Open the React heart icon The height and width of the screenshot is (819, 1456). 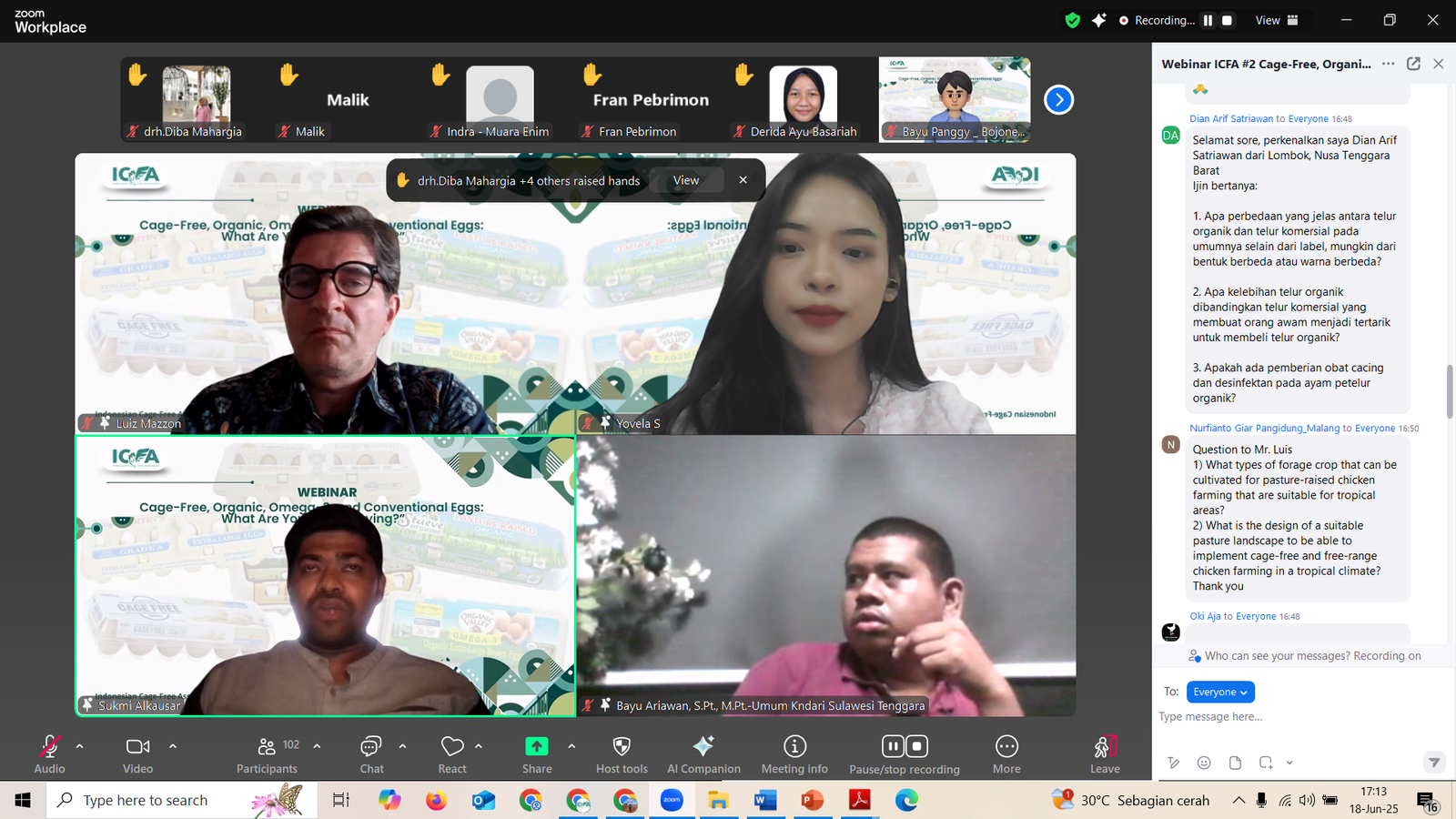click(x=452, y=747)
